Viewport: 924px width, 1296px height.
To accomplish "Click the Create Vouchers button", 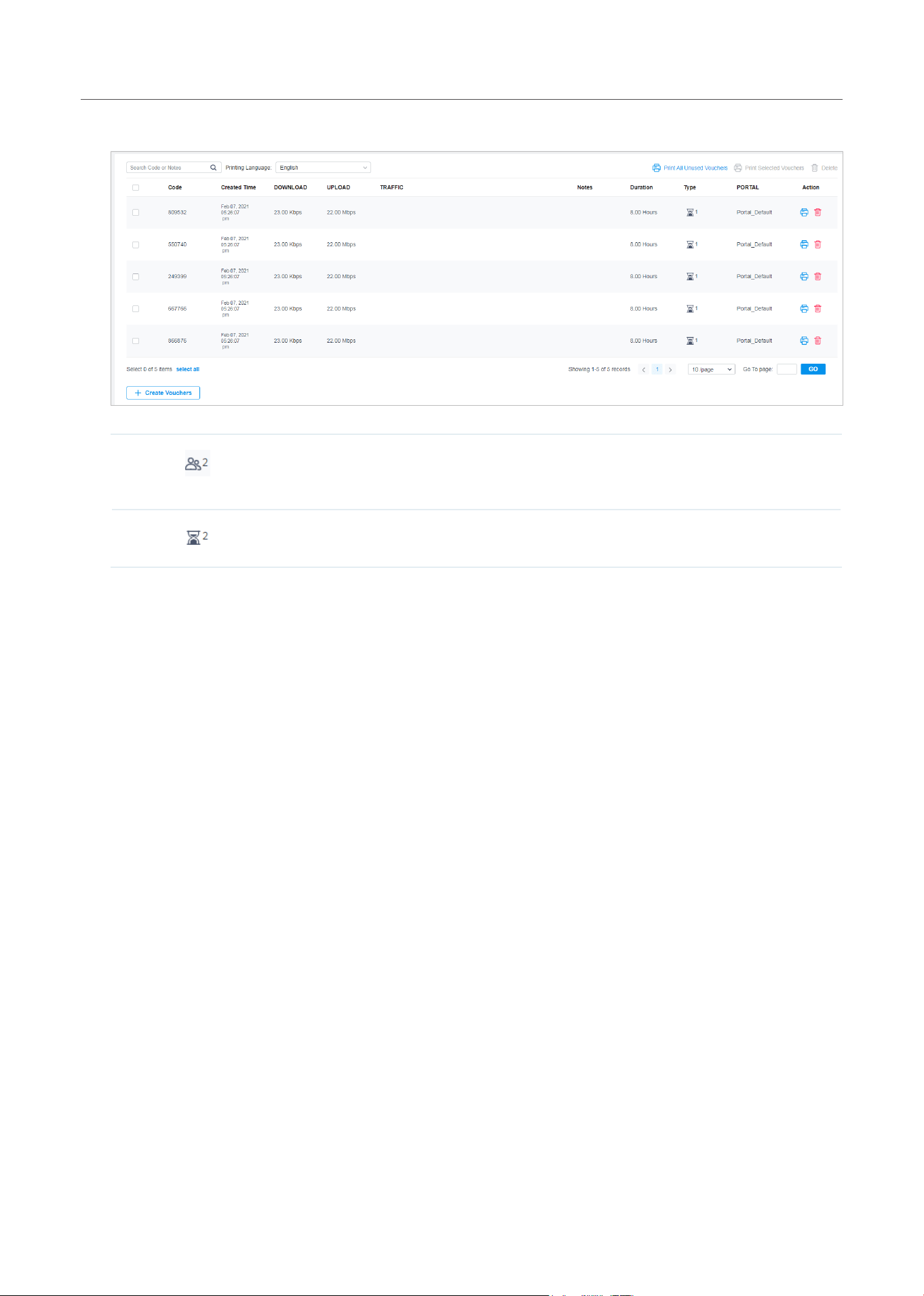I will 163,393.
